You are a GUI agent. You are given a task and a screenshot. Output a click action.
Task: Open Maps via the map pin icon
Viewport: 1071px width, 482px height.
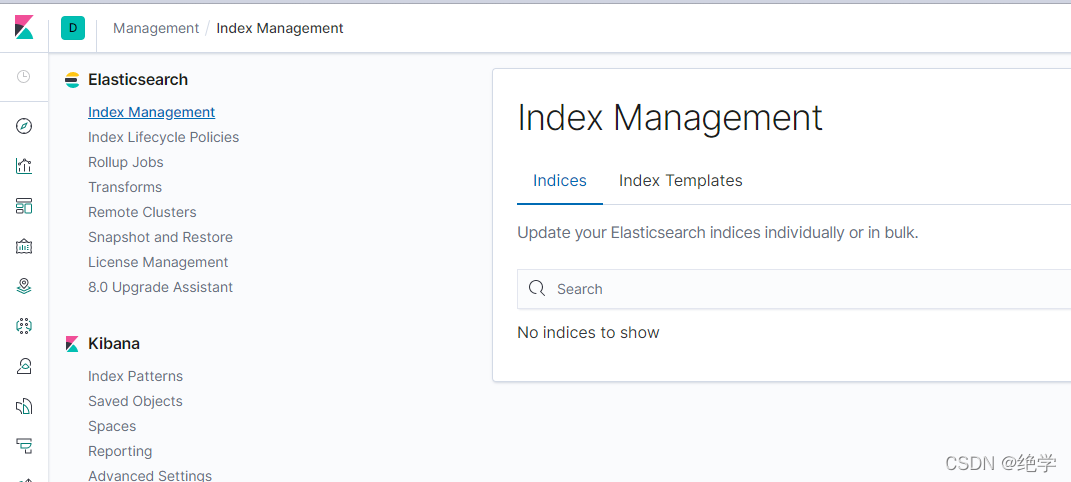click(x=24, y=286)
